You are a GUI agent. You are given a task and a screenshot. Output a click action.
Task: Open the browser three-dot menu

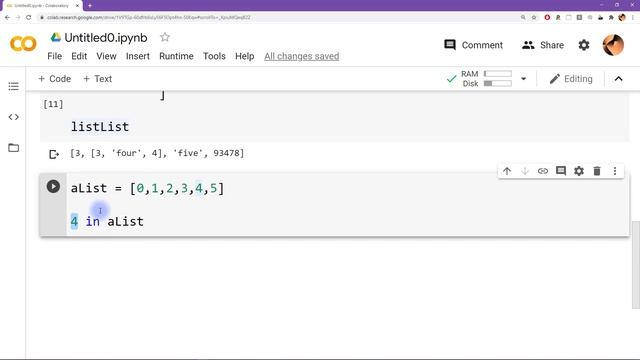coord(633,18)
